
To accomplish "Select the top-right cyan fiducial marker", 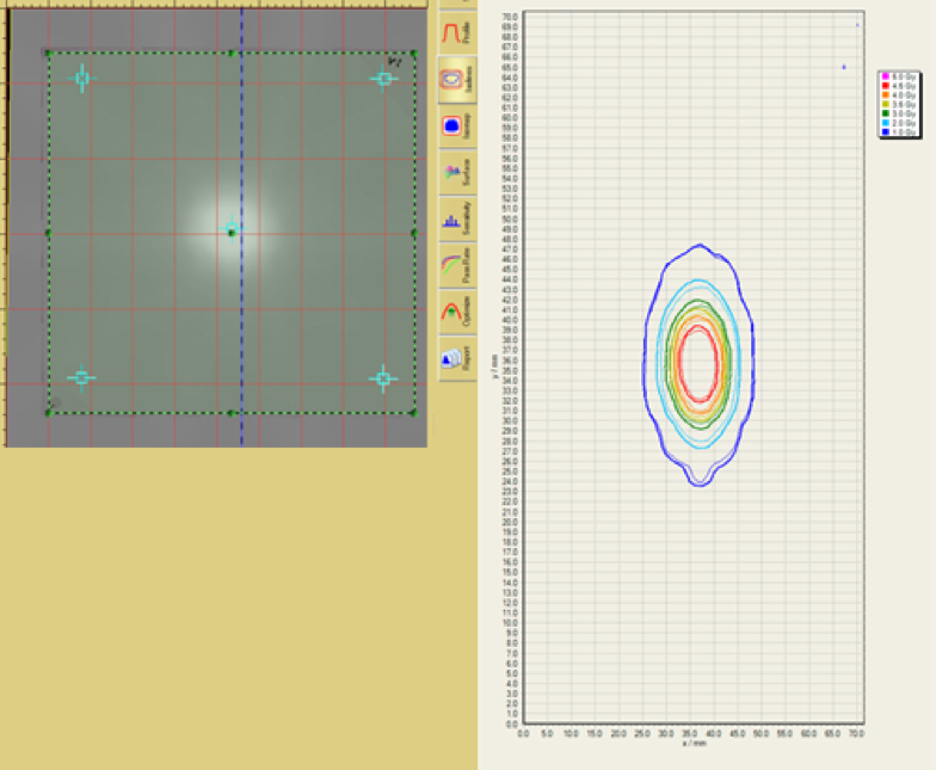I will click(x=384, y=78).
